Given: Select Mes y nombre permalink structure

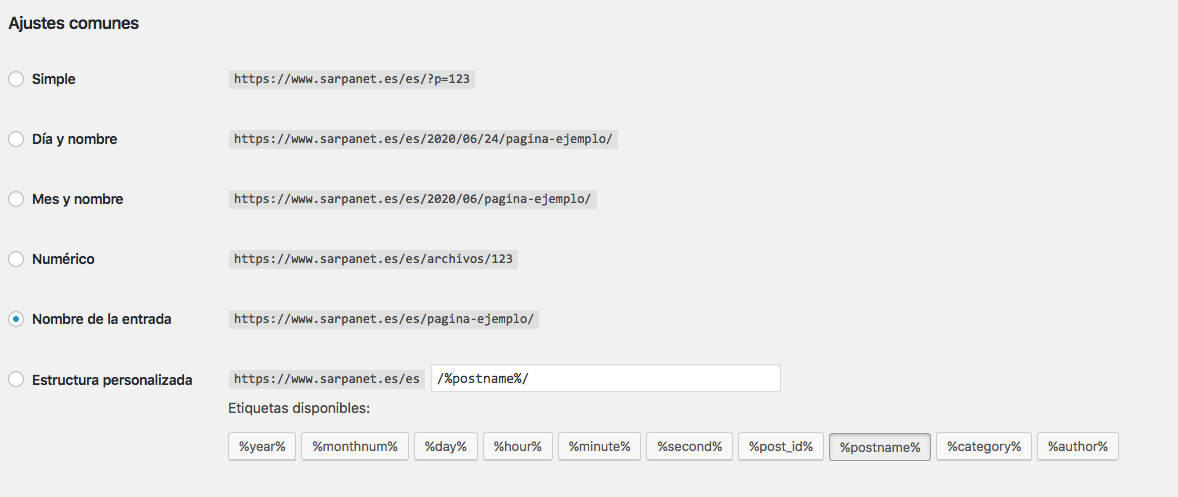Looking at the screenshot, I should 16,199.
